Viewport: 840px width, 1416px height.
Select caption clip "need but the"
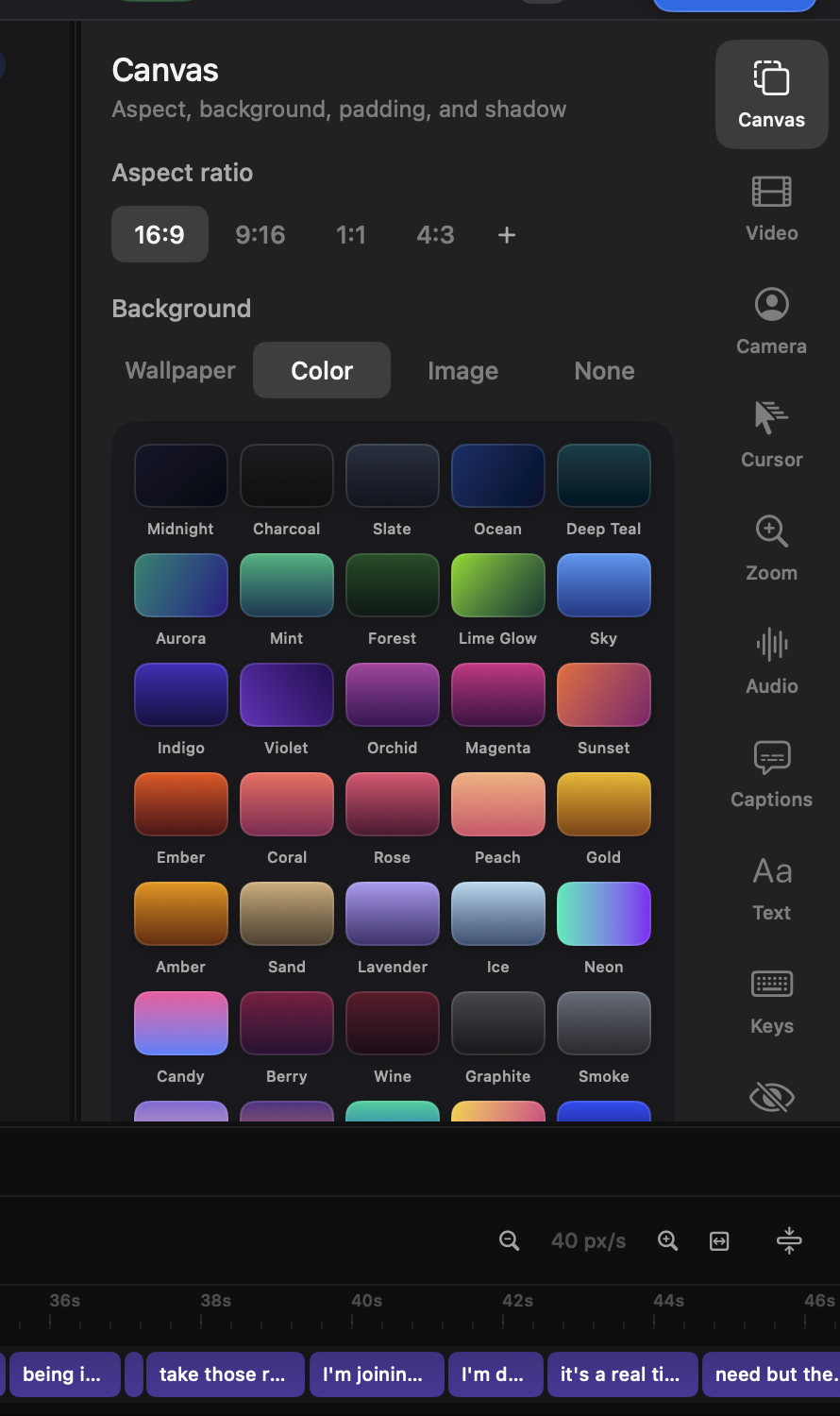coord(771,1374)
